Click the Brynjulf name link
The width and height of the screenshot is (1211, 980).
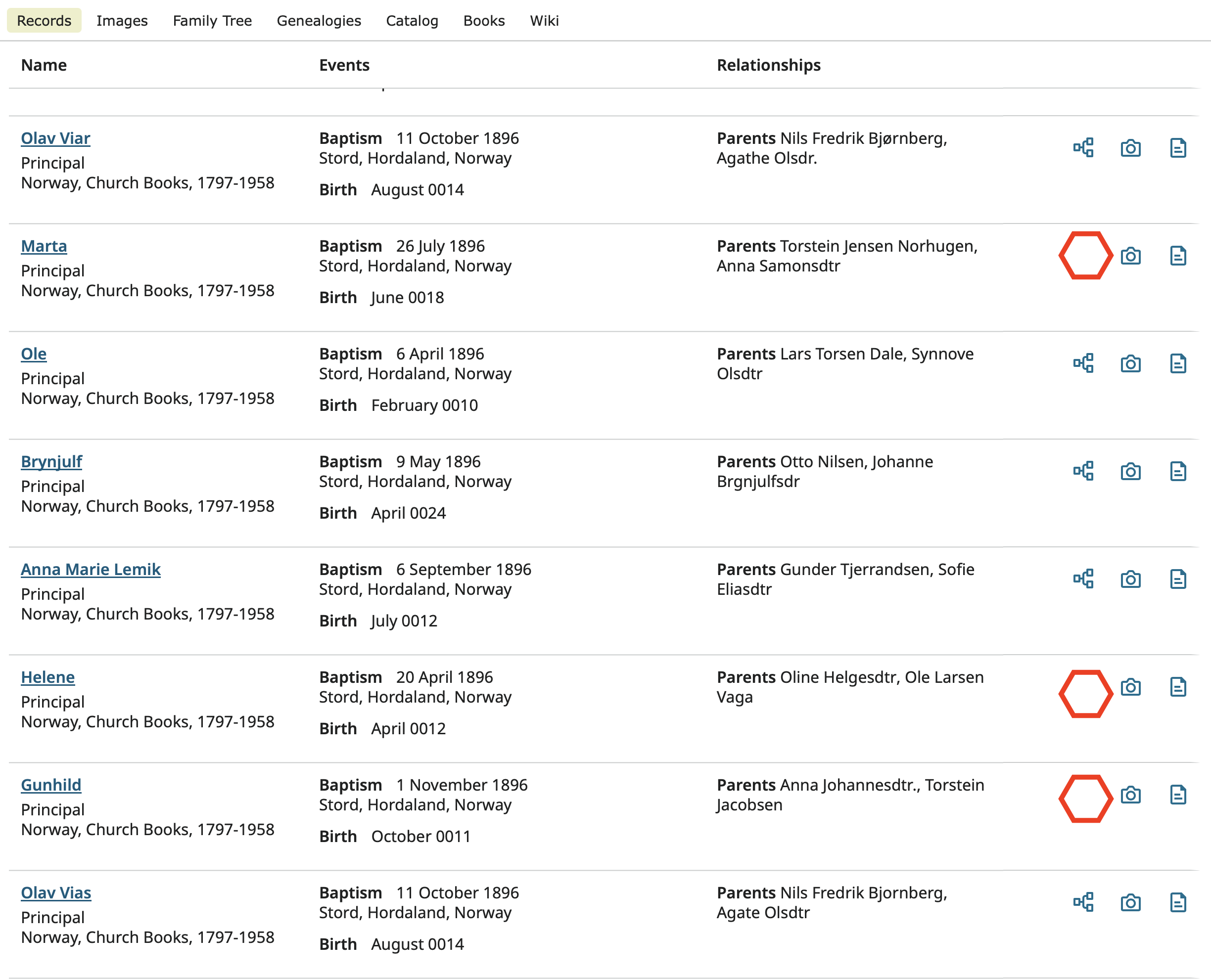point(51,462)
